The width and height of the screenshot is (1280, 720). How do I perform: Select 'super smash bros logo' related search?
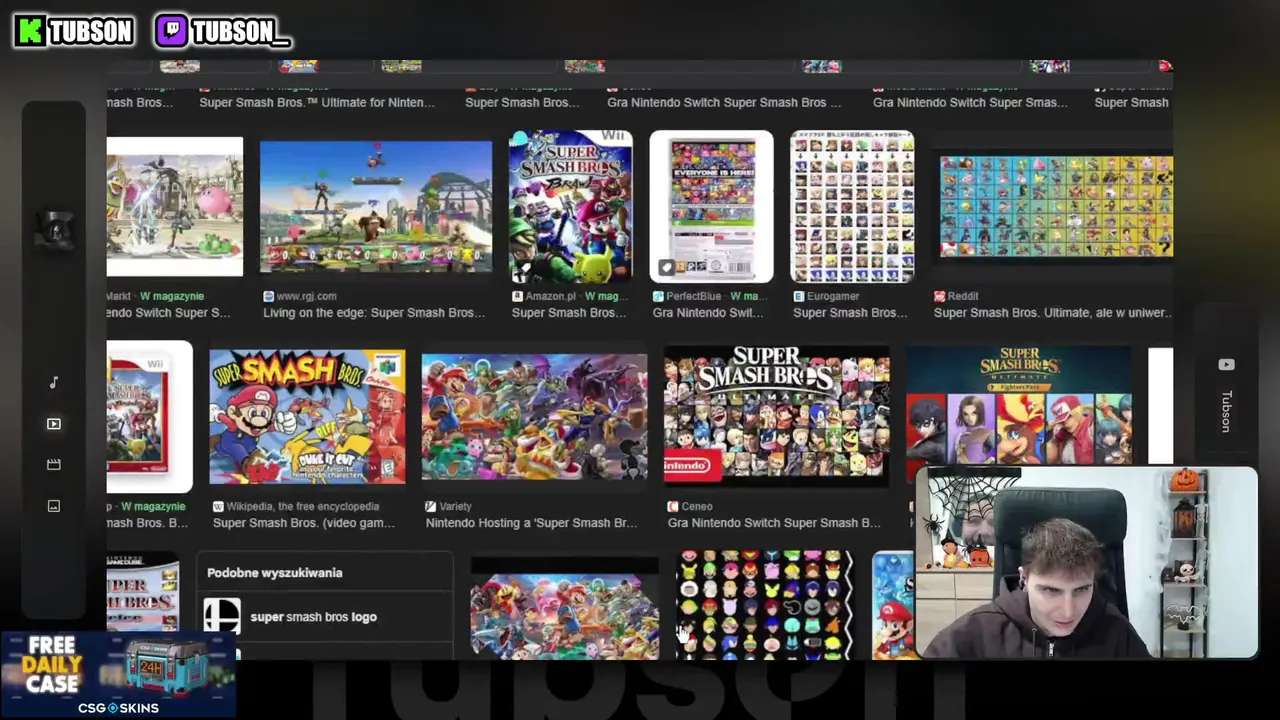click(314, 617)
